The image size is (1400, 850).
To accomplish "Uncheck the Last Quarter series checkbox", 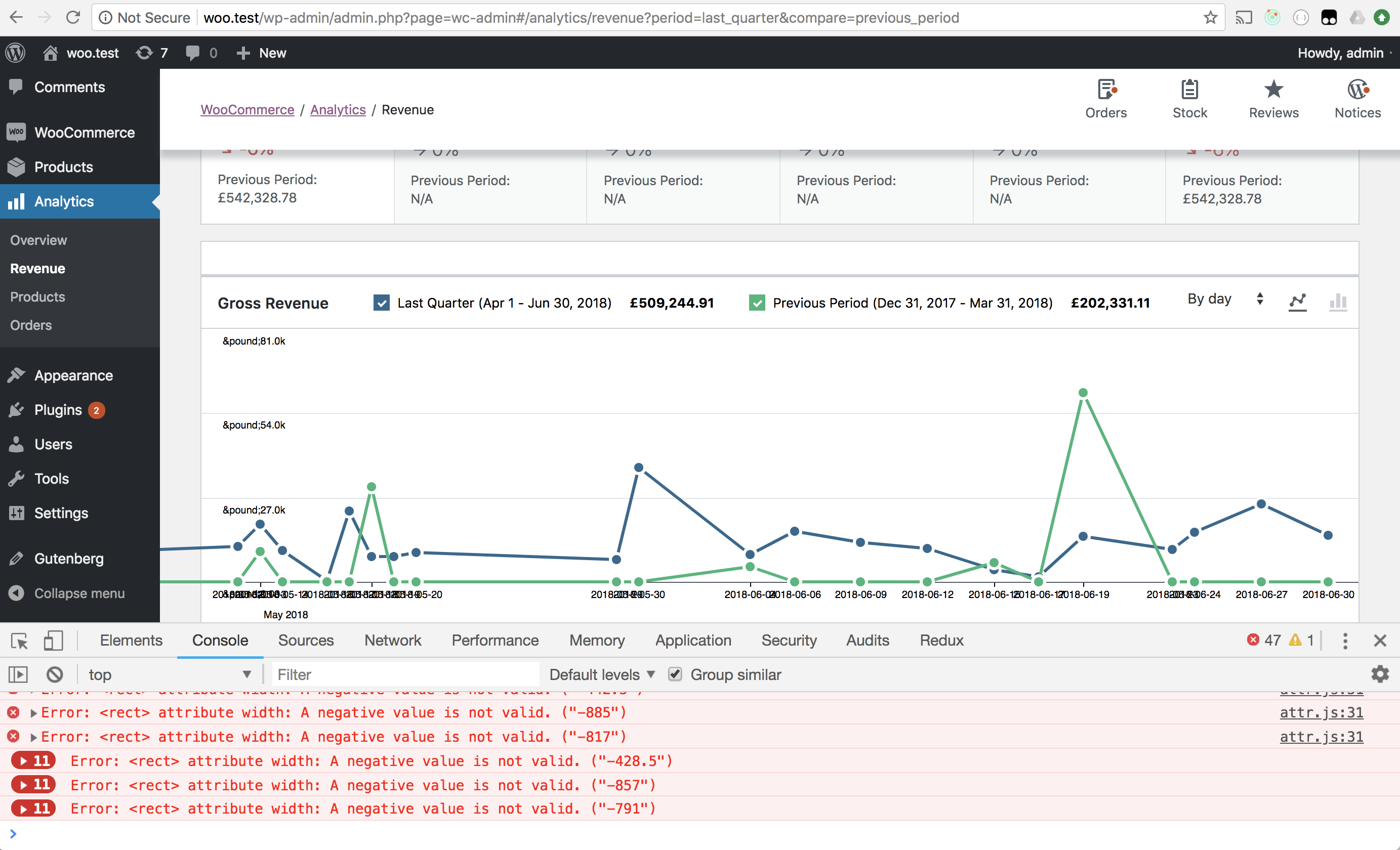I will tap(381, 303).
